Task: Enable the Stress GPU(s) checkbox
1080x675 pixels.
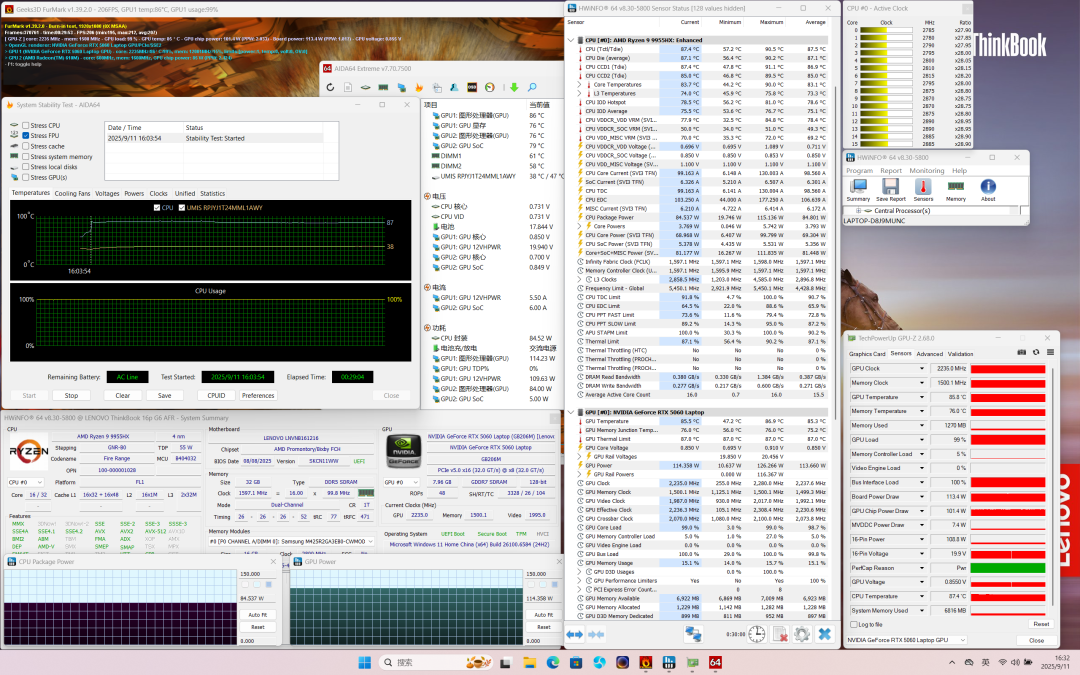Action: [x=25, y=177]
